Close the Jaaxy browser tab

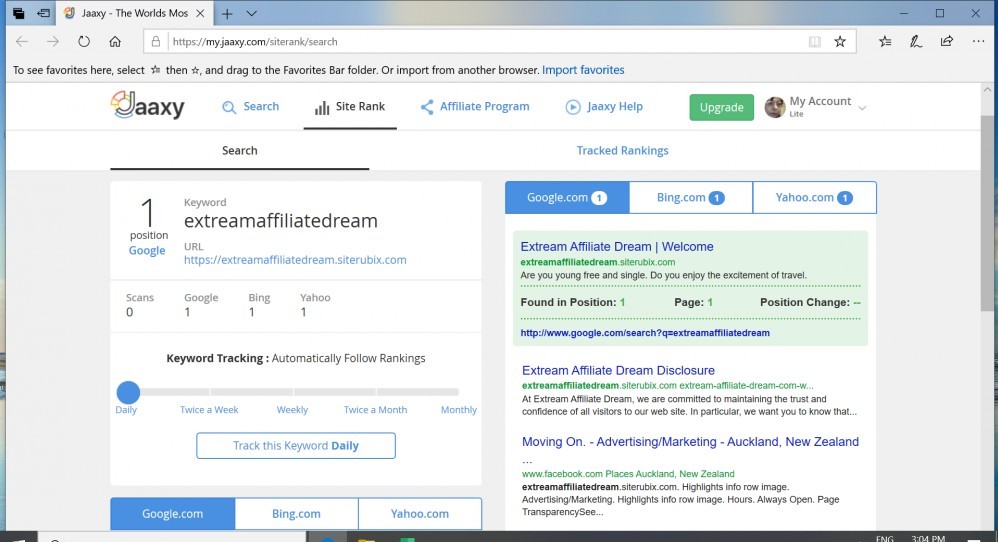coord(200,13)
